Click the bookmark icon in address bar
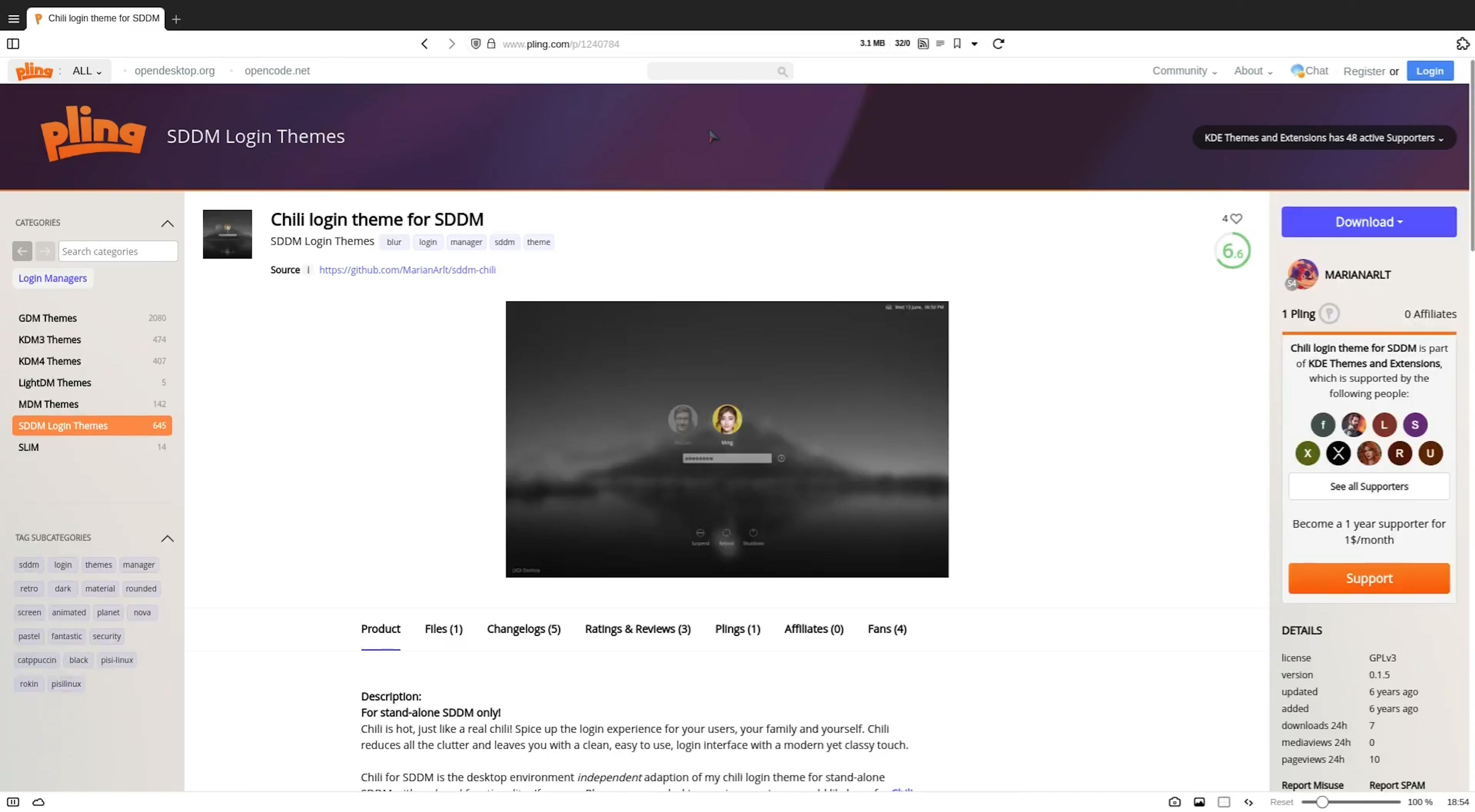 957,43
